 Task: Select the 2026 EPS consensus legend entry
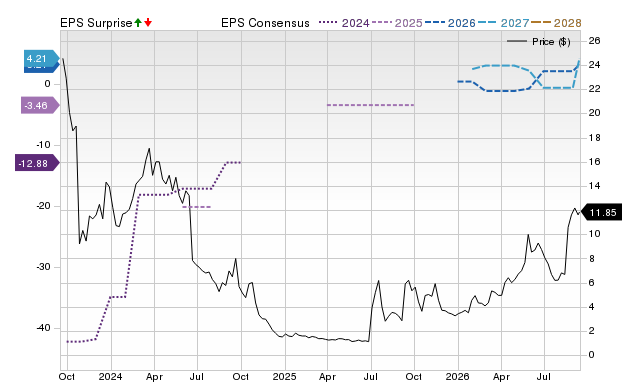click(450, 23)
